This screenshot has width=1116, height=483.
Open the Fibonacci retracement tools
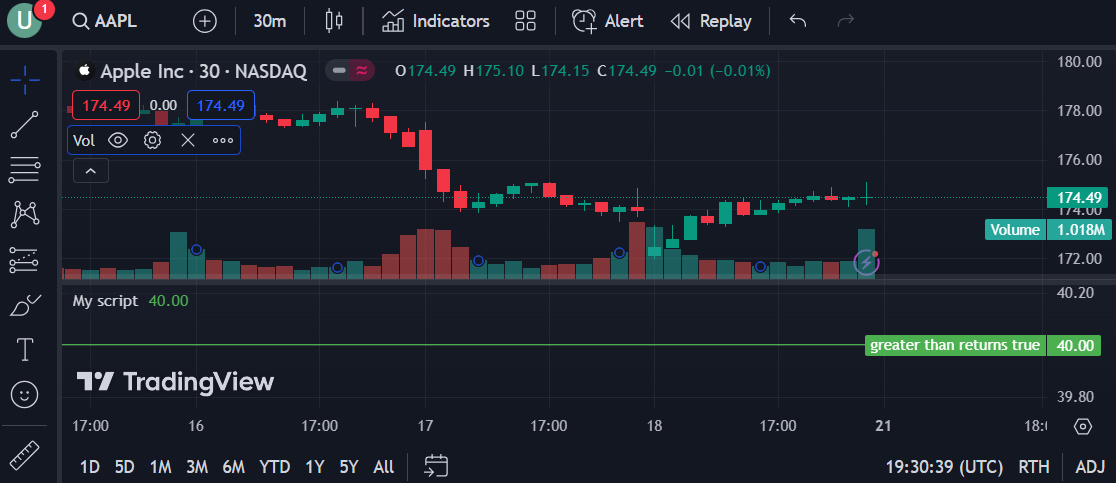[25, 171]
